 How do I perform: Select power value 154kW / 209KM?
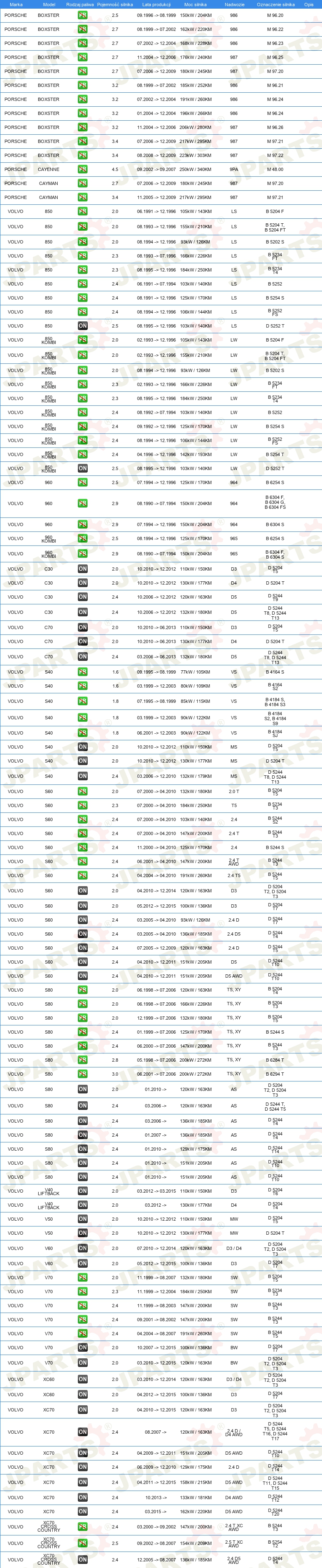(x=196, y=1543)
